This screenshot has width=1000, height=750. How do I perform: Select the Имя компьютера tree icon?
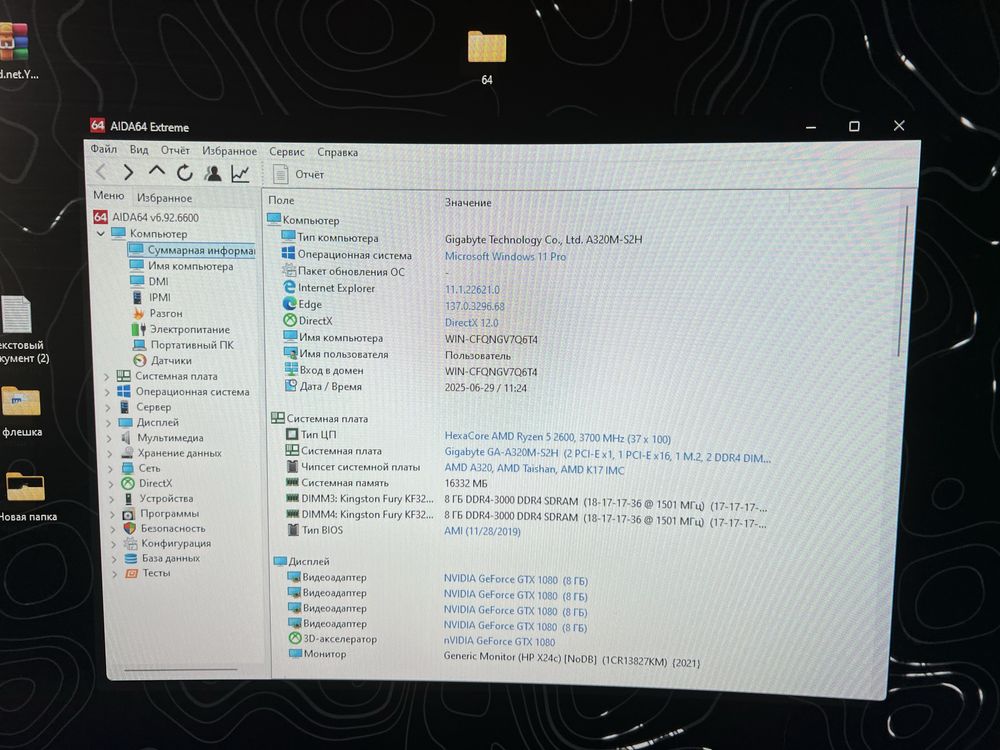(136, 265)
